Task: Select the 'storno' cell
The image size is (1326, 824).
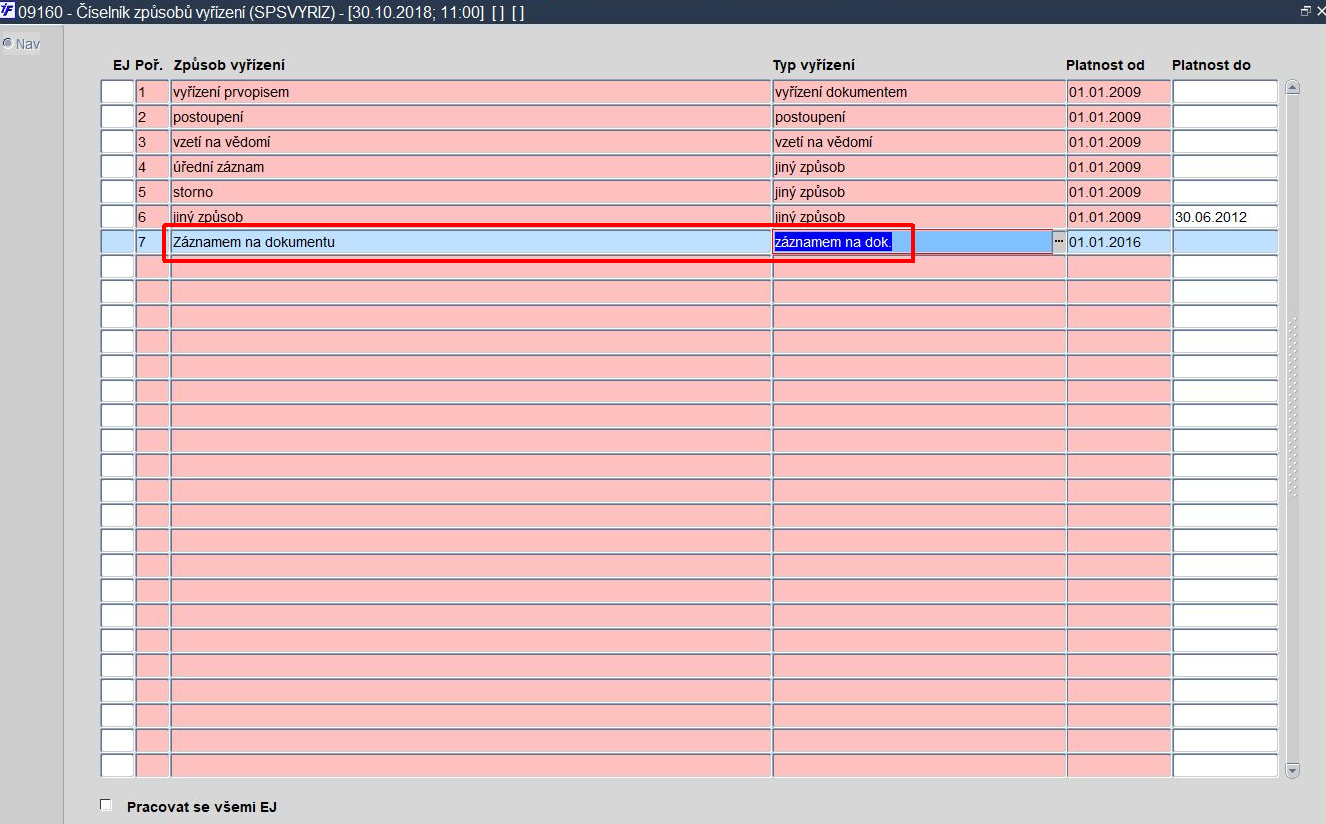Action: point(471,192)
